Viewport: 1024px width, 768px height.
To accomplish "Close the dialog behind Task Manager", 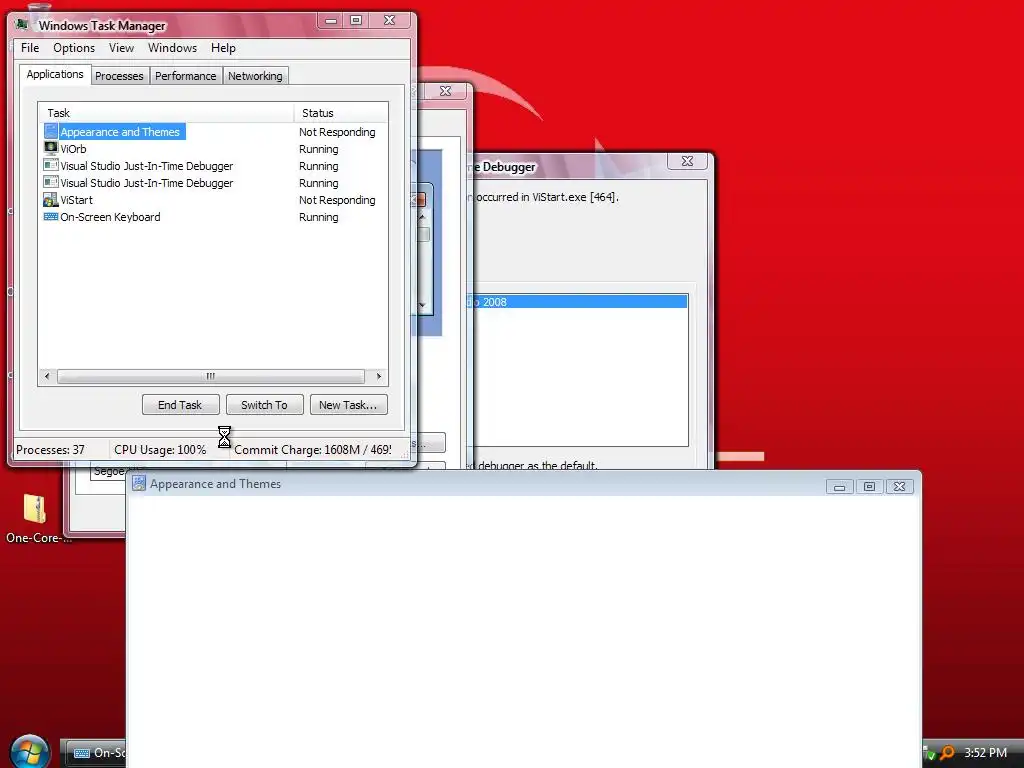I will pyautogui.click(x=445, y=91).
